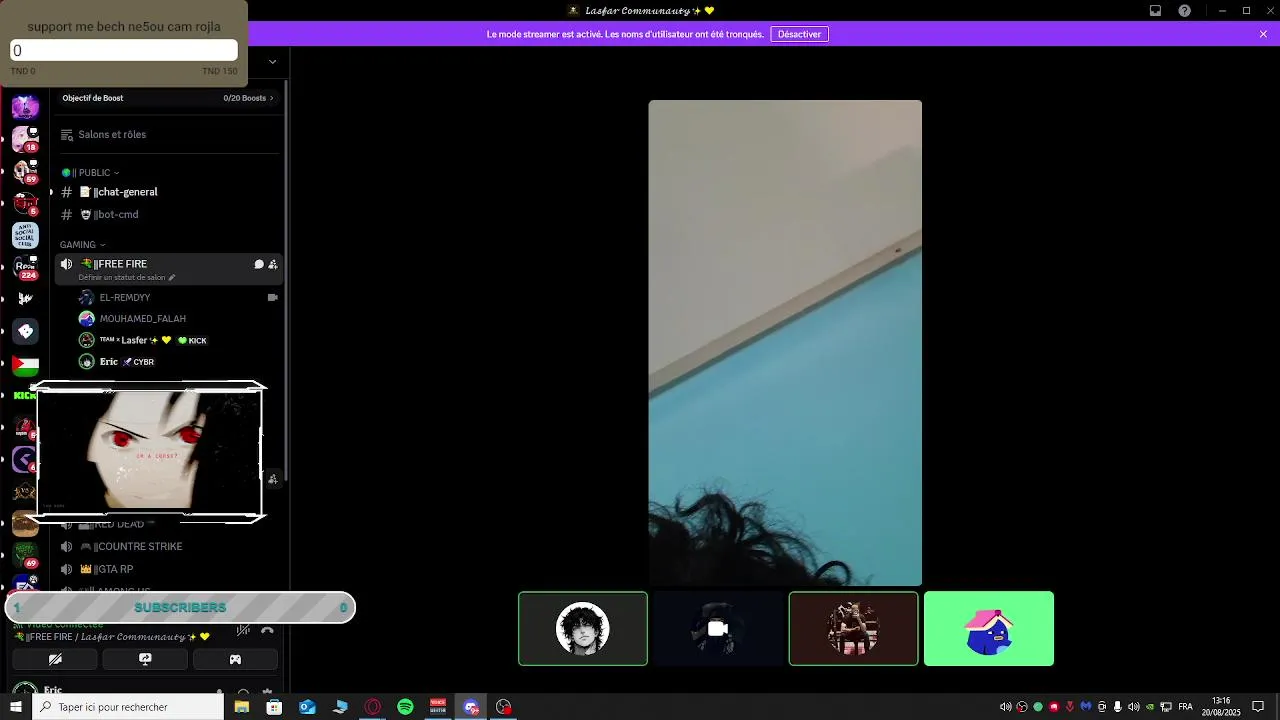Edit status via Définir un statut de salon

(127, 278)
